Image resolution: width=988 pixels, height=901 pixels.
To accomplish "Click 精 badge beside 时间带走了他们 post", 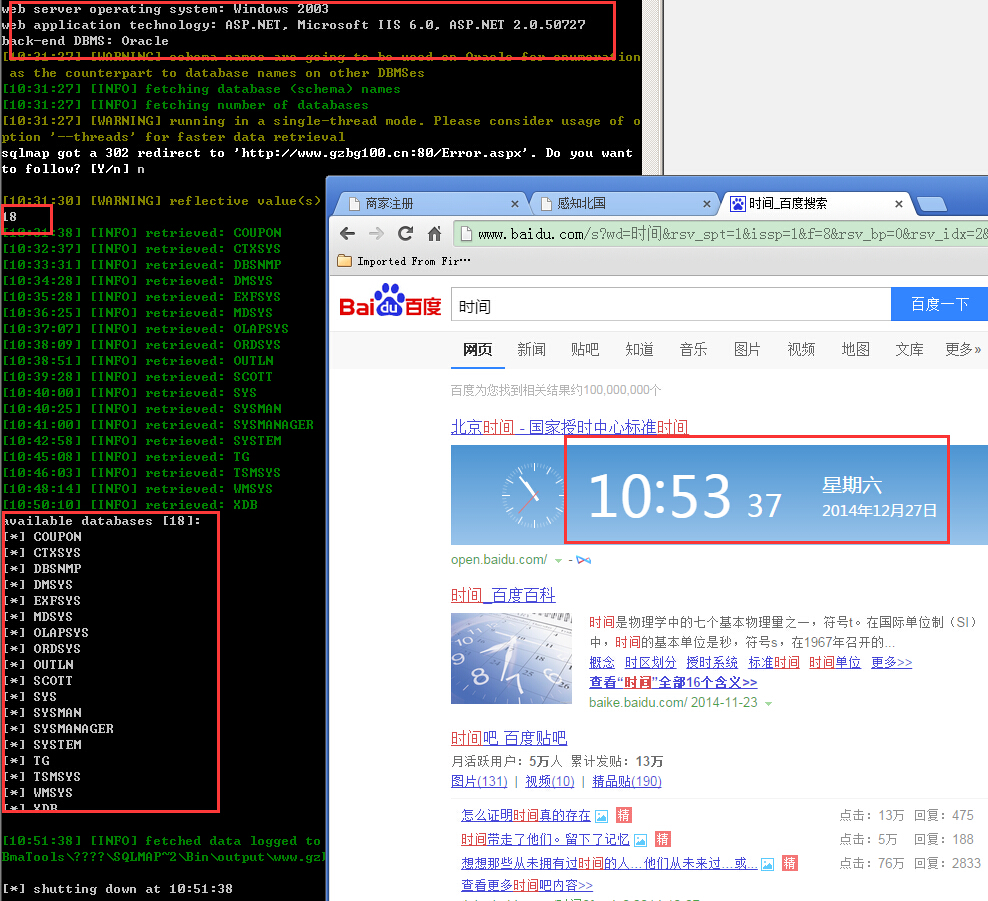I will [663, 839].
